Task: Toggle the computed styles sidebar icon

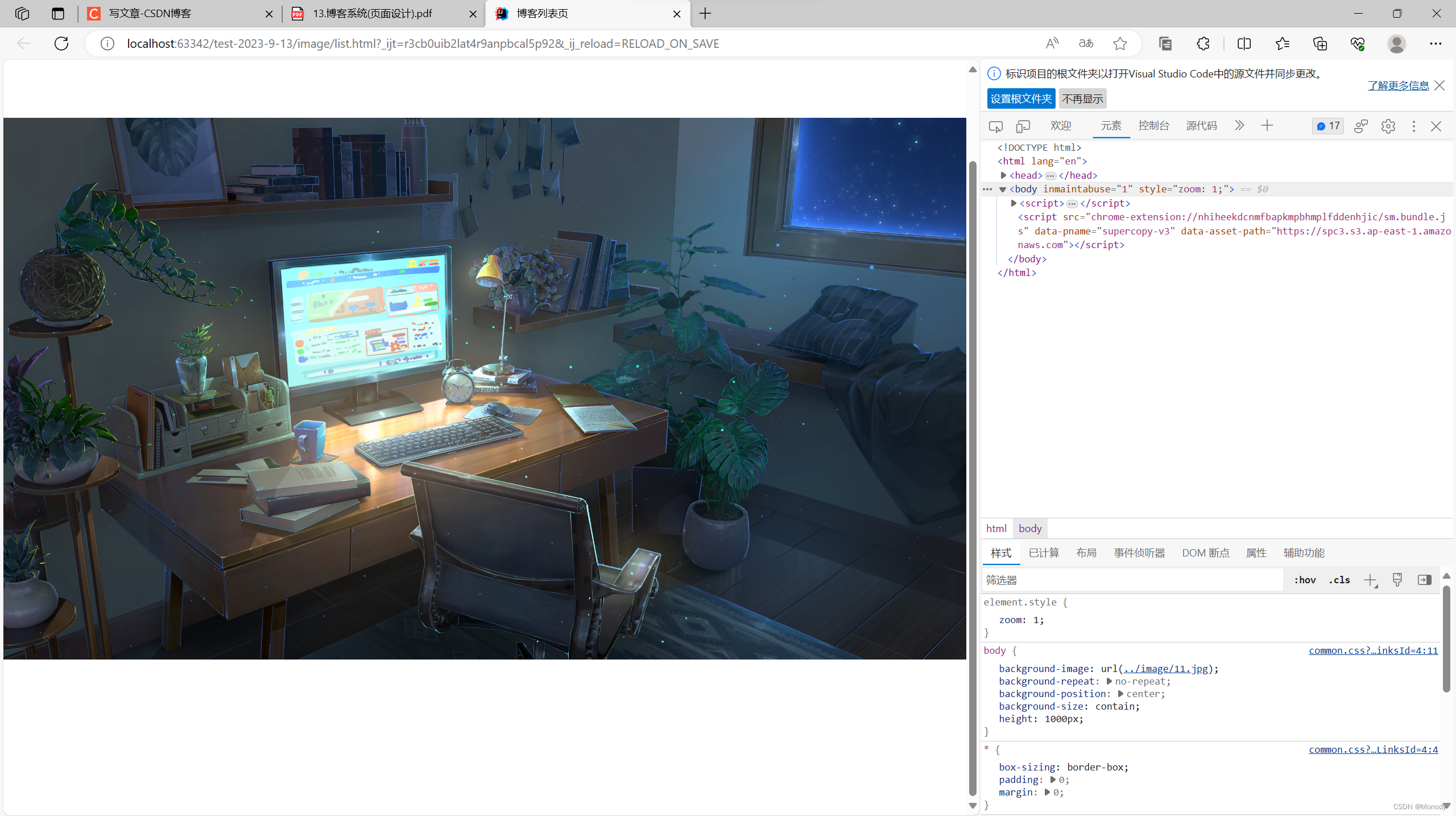Action: point(1425,580)
